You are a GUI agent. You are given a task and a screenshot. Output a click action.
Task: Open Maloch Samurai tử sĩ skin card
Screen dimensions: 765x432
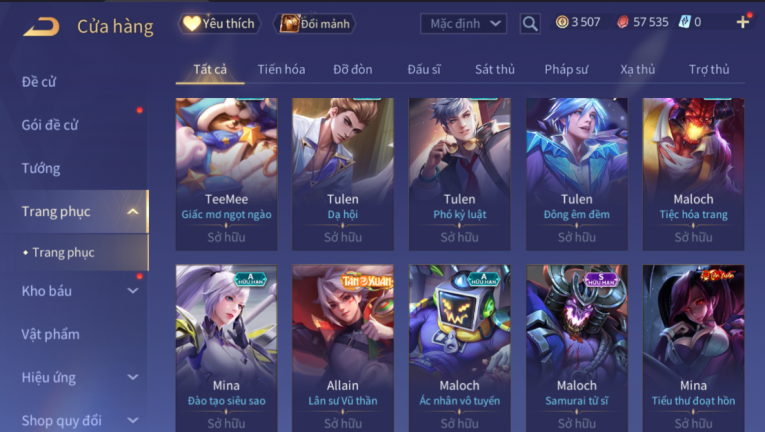577,348
